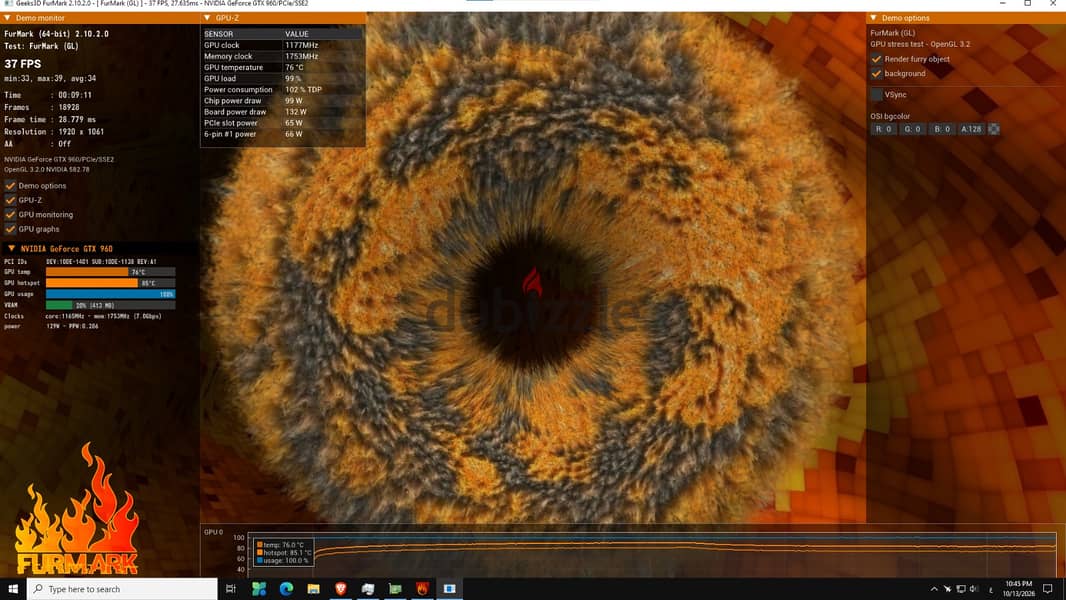Open the gray documents app on taskbar
The width and height of the screenshot is (1066, 600).
click(x=368, y=589)
